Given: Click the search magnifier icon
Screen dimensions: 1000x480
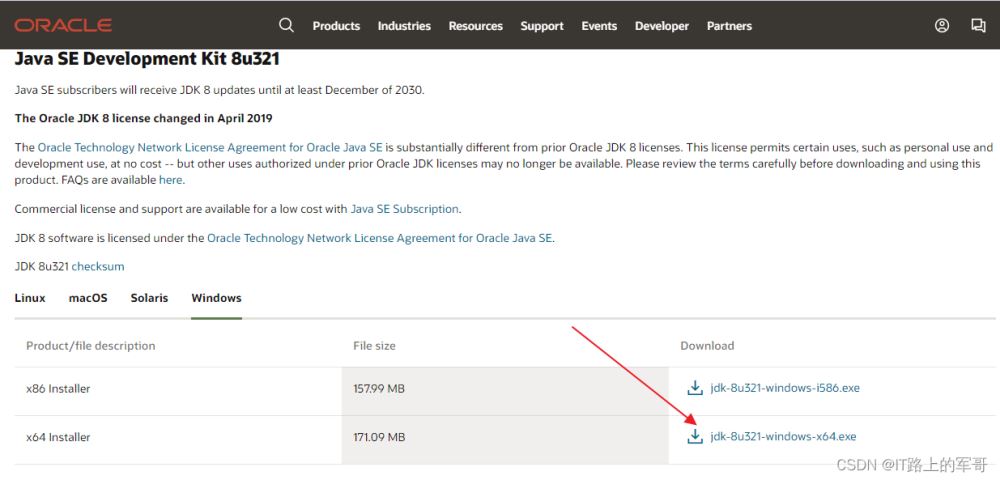Looking at the screenshot, I should click(x=286, y=25).
